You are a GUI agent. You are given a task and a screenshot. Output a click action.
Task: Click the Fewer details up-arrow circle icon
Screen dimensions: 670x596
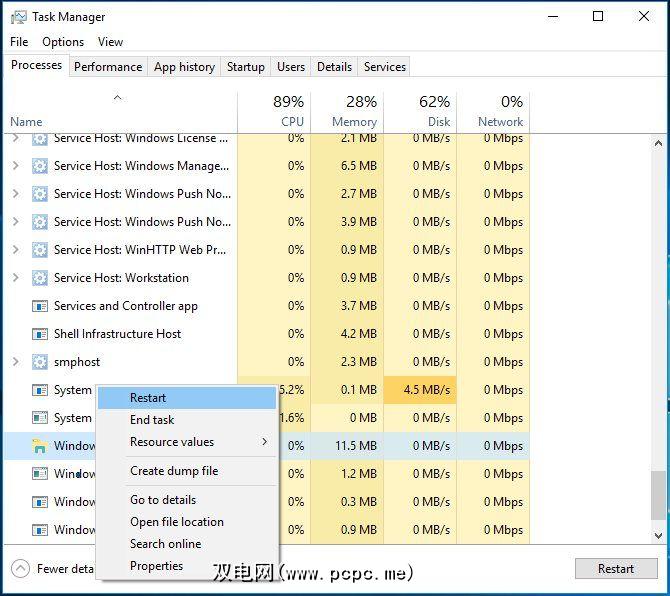click(21, 569)
